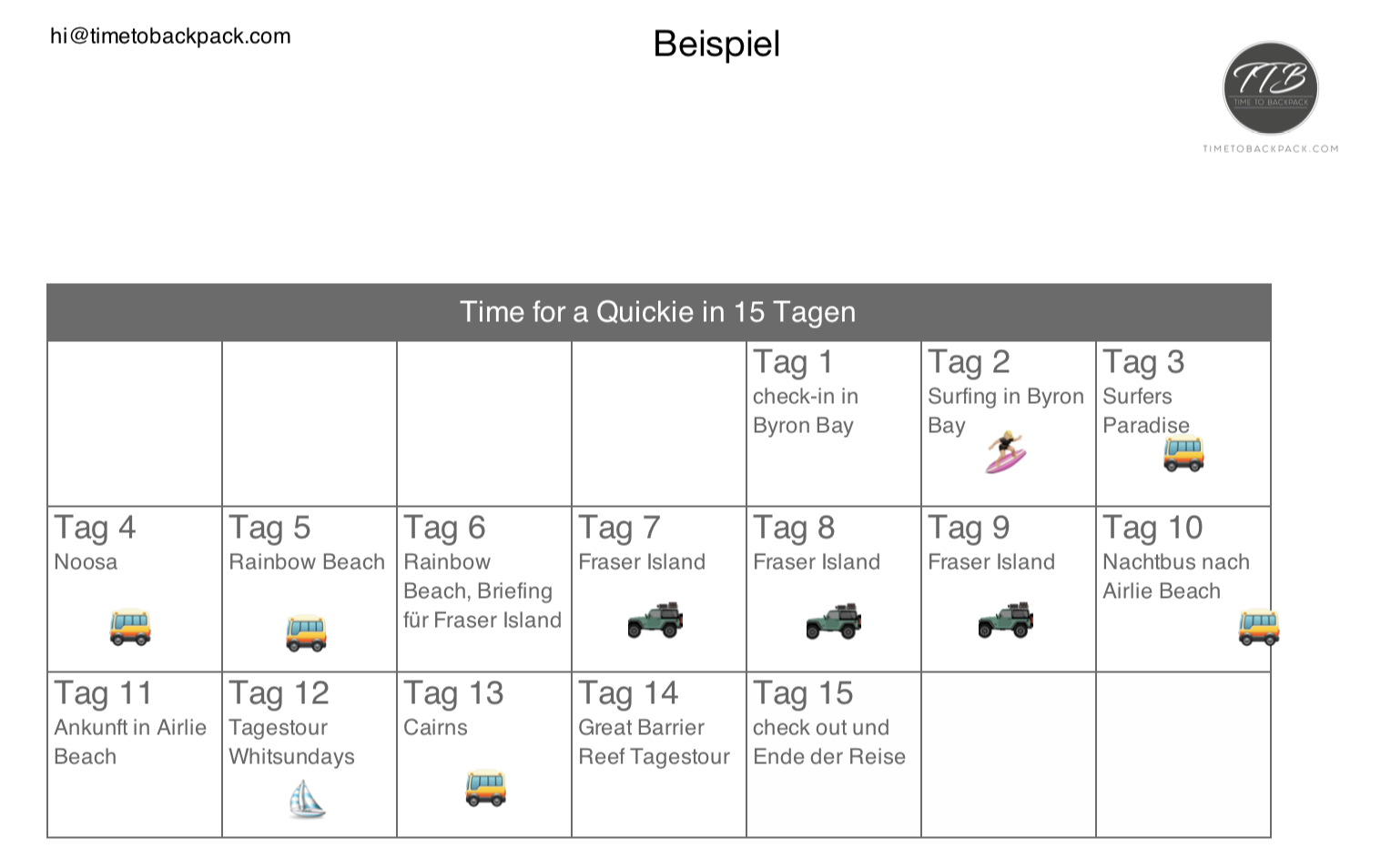Click the bus icon under Cairns
Screen dimensions: 1391x868
tap(485, 788)
